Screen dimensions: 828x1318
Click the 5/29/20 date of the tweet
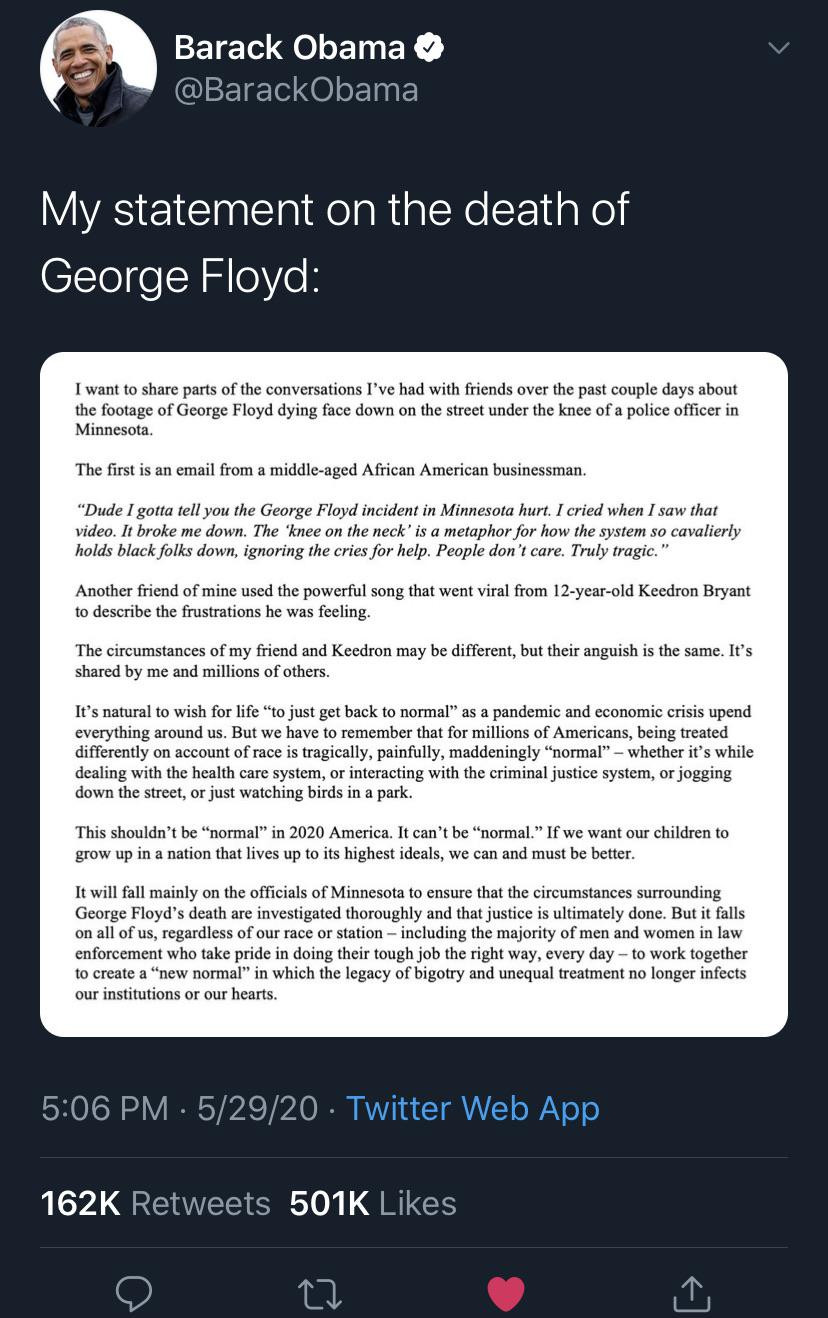[257, 1108]
